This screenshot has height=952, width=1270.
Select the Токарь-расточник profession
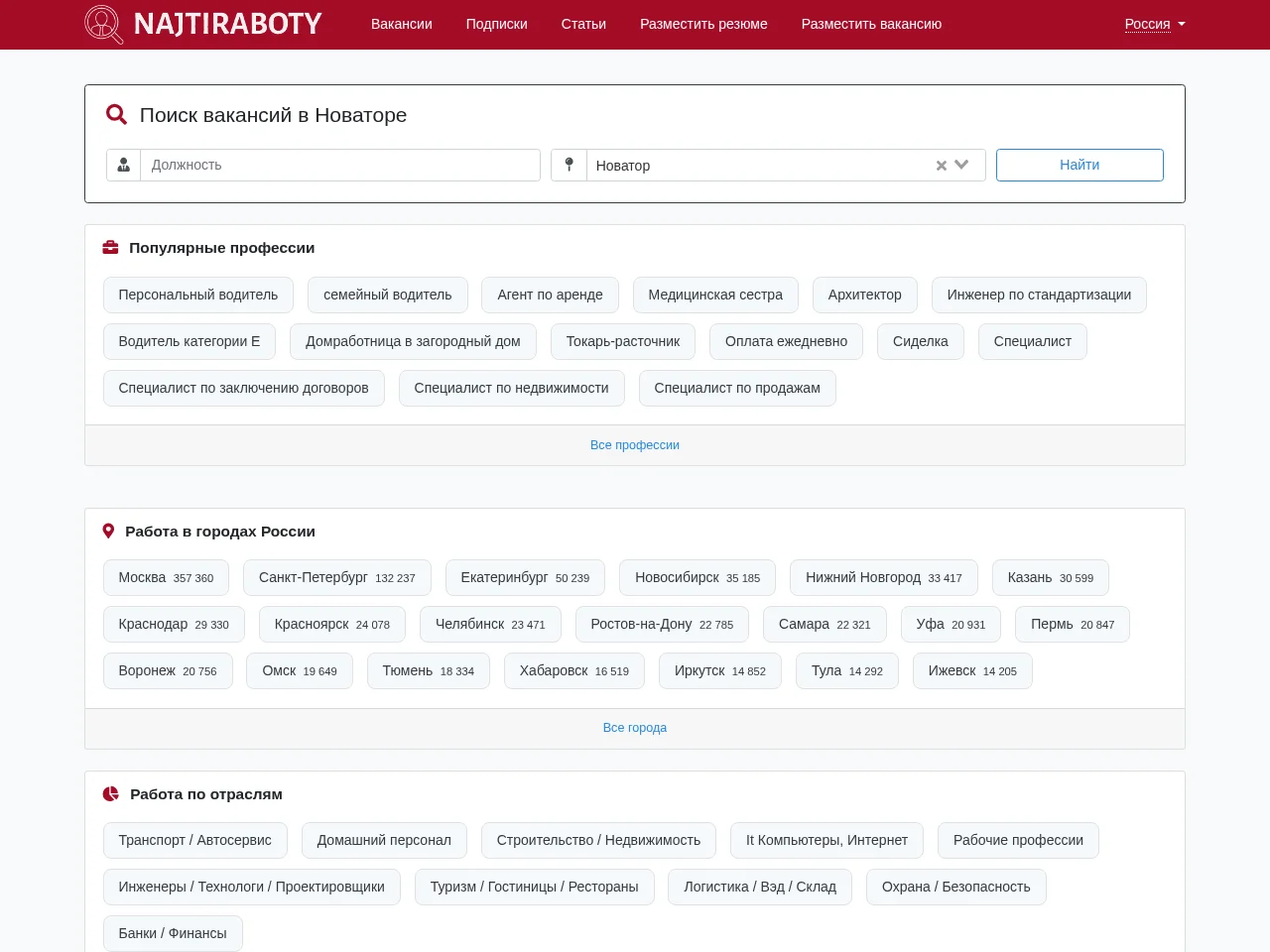(x=623, y=341)
